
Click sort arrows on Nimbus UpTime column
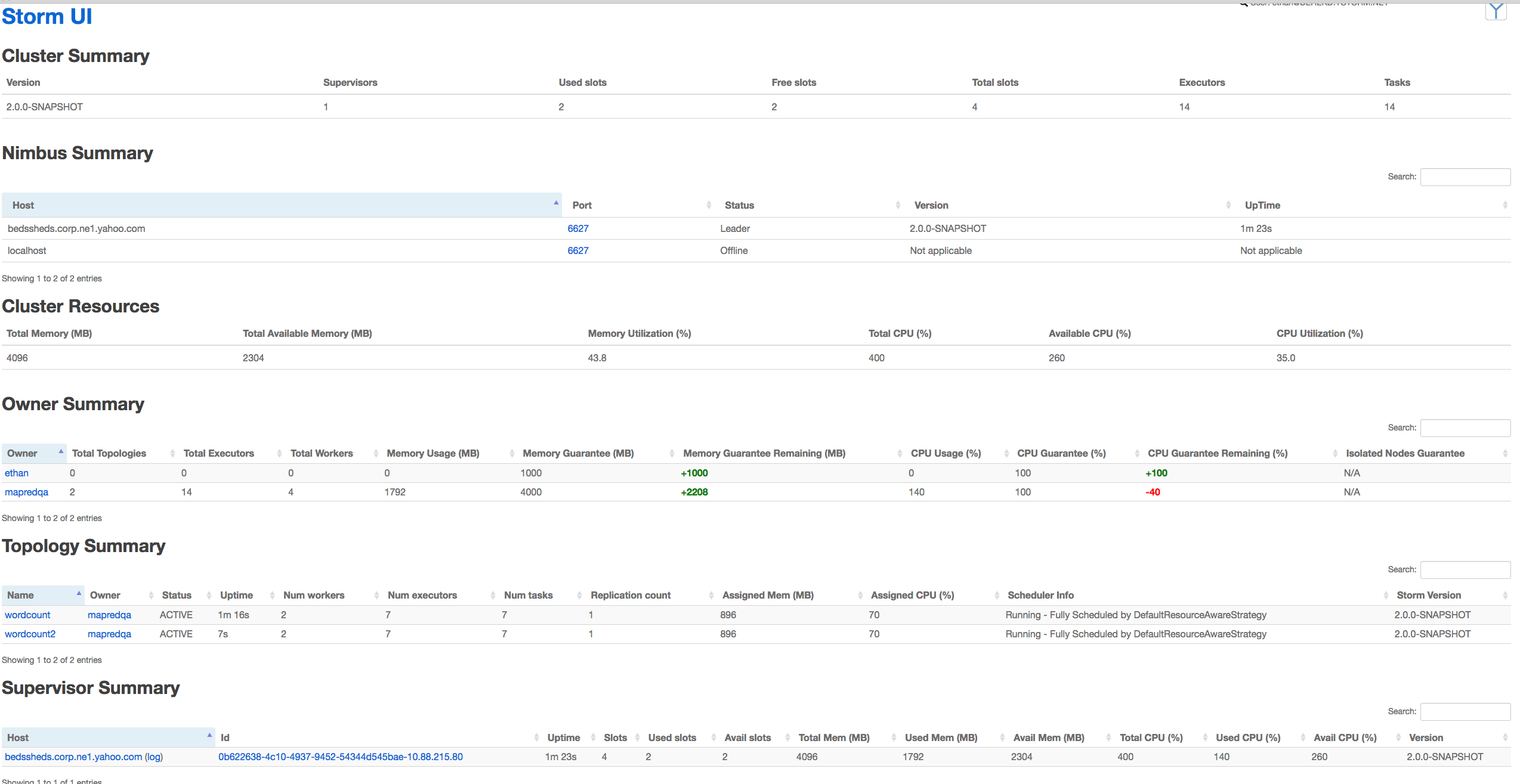[x=1504, y=205]
